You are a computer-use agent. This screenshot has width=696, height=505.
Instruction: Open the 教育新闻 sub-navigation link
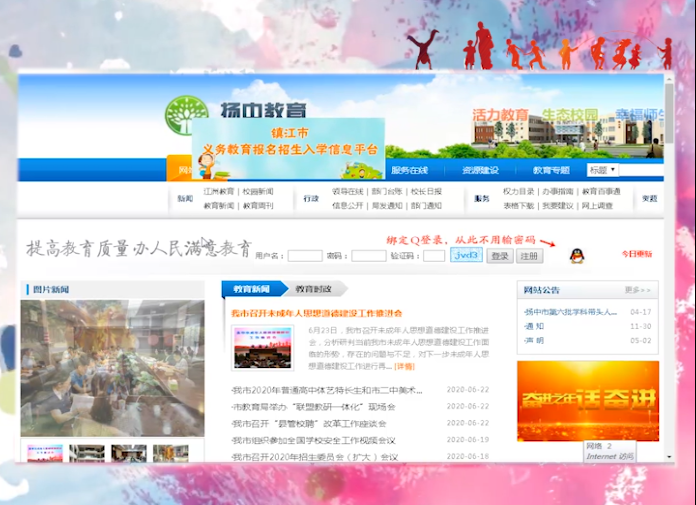pyautogui.click(x=218, y=206)
